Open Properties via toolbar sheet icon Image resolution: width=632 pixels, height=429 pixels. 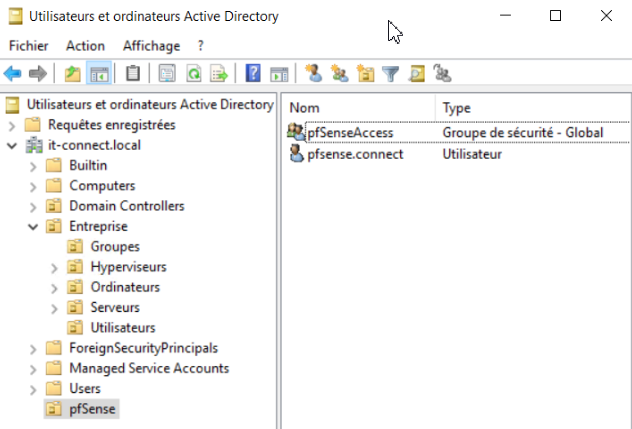[167, 74]
